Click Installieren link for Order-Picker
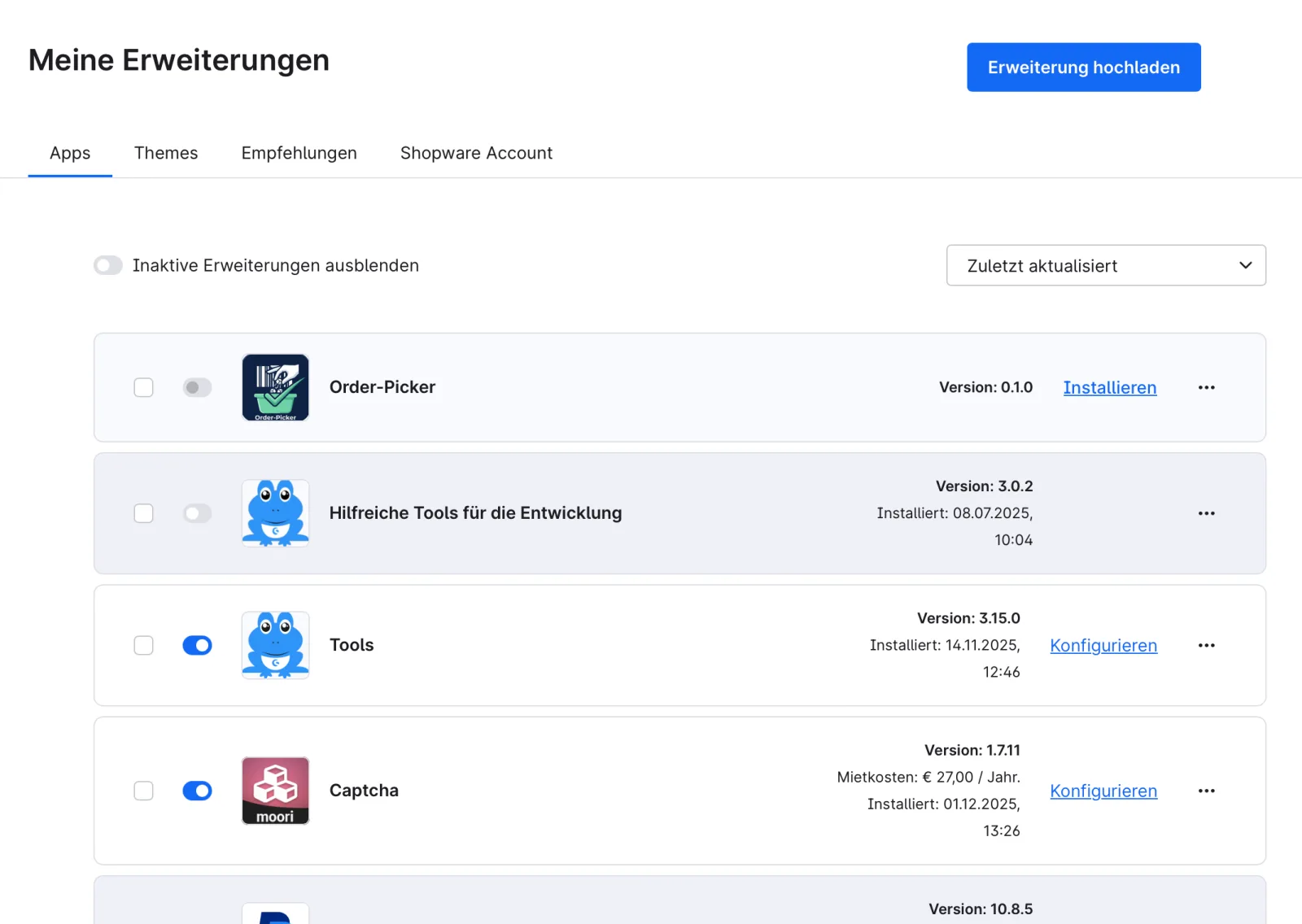Screen dimensions: 1302x924 pyautogui.click(x=1110, y=387)
